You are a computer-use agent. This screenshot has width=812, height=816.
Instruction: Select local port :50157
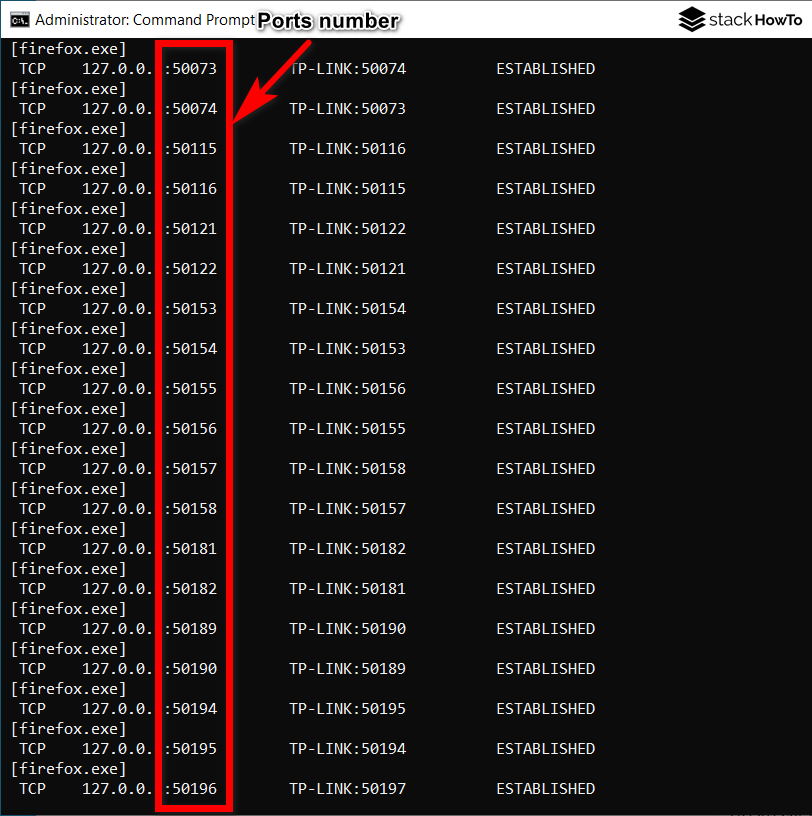click(191, 469)
